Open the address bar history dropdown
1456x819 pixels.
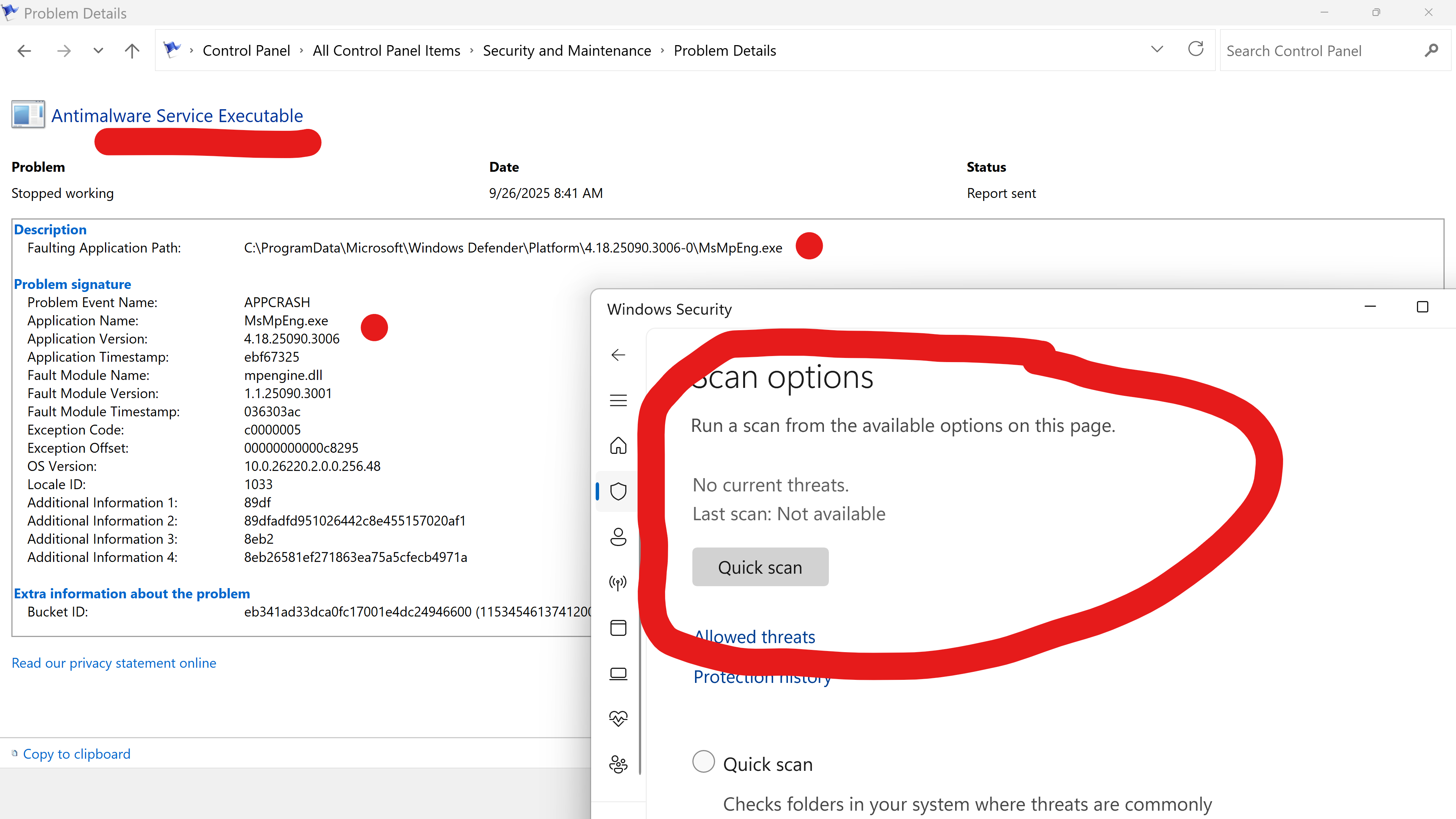click(1157, 50)
